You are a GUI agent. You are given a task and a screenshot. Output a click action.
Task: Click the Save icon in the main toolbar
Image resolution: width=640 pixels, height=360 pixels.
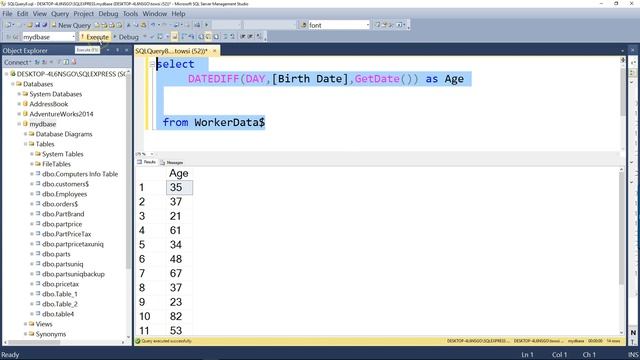pos(37,25)
